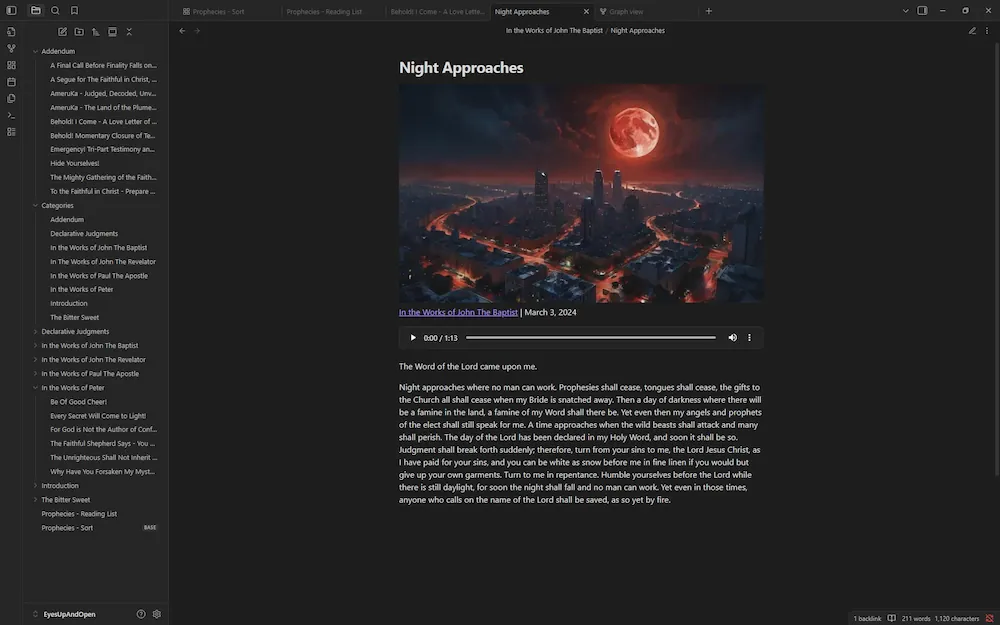The image size is (1000, 625).
Task: Open the Bookmarks panel
Action: pyautogui.click(x=74, y=10)
